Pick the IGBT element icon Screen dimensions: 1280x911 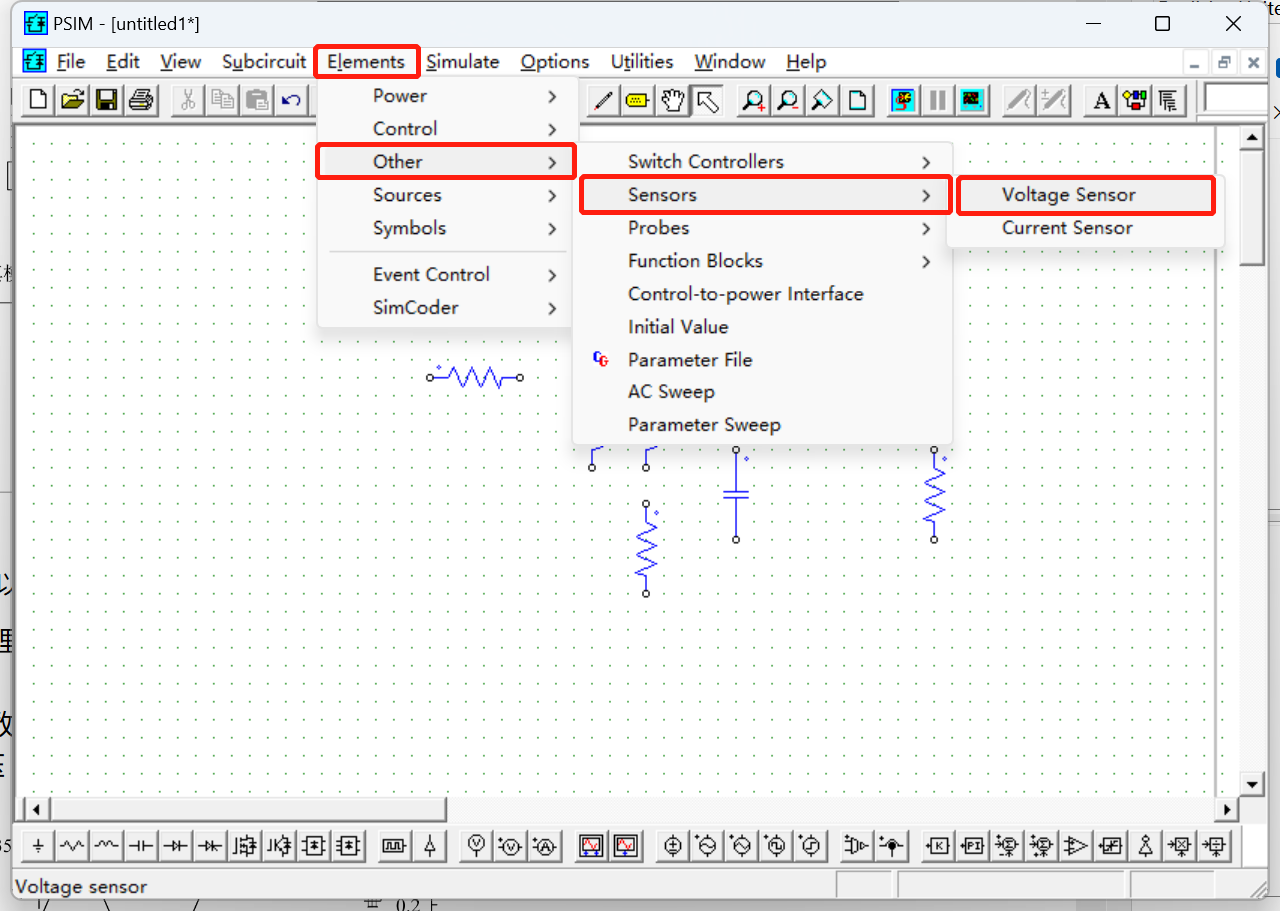click(279, 846)
